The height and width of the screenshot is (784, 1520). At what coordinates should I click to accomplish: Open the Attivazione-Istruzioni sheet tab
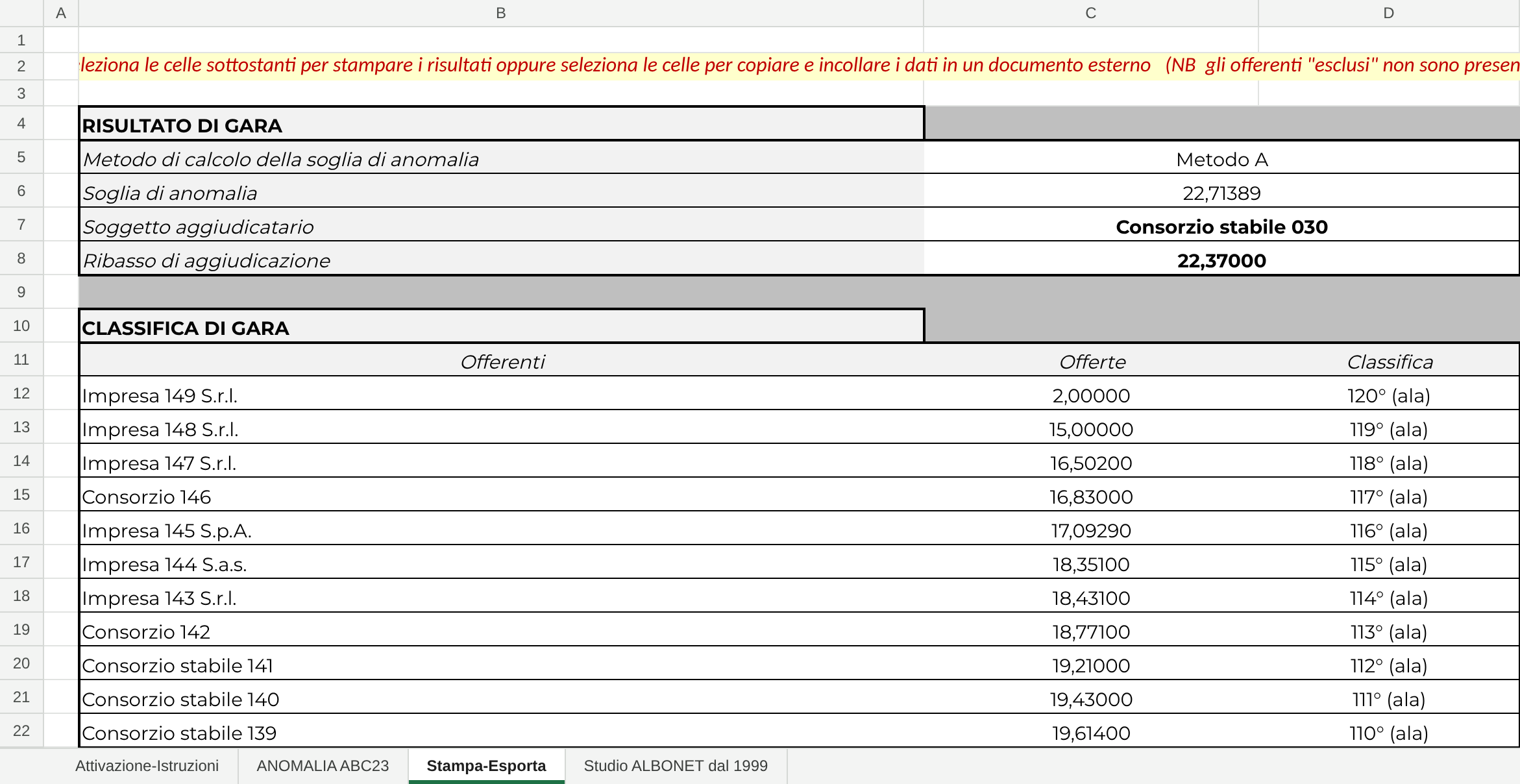coord(147,766)
